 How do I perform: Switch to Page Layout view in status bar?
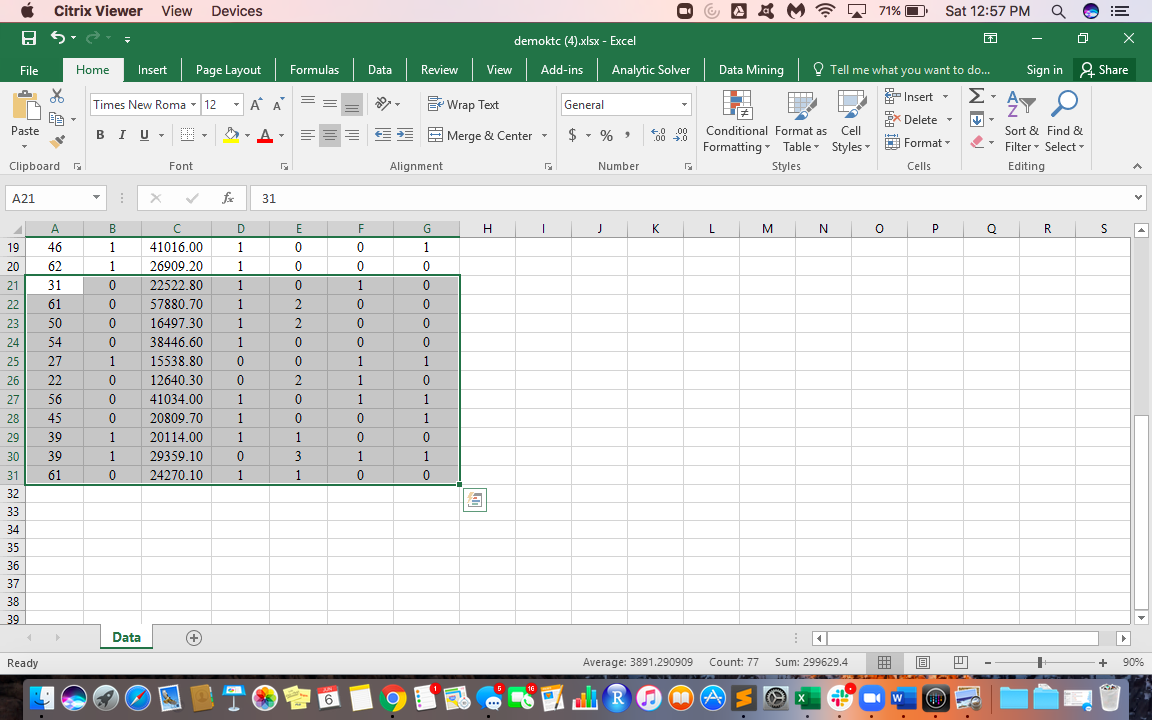click(x=923, y=662)
